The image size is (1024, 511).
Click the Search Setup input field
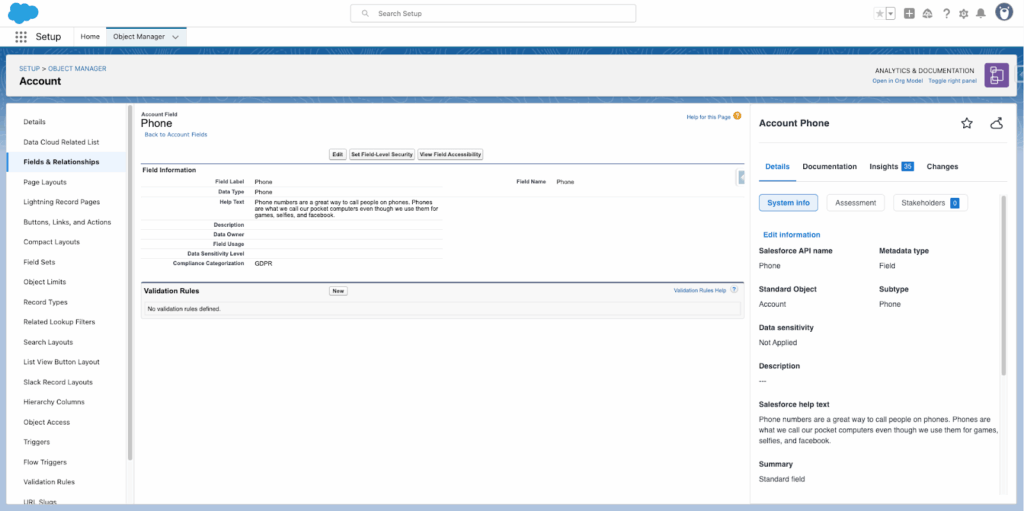pos(493,13)
